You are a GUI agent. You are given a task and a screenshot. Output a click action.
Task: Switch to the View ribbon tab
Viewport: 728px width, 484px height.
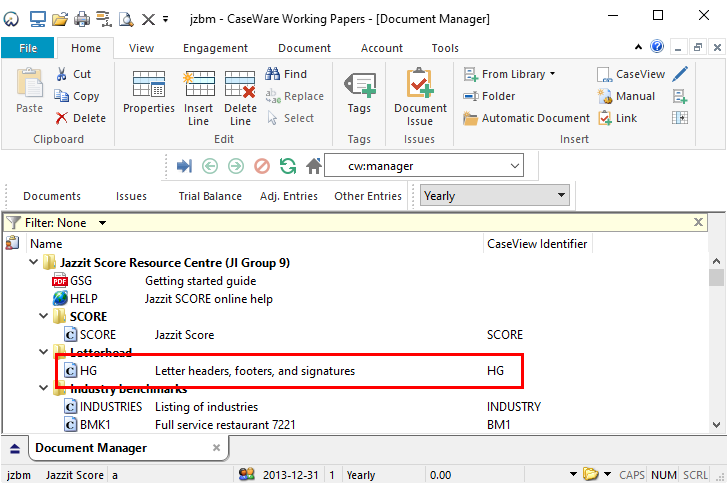[141, 48]
